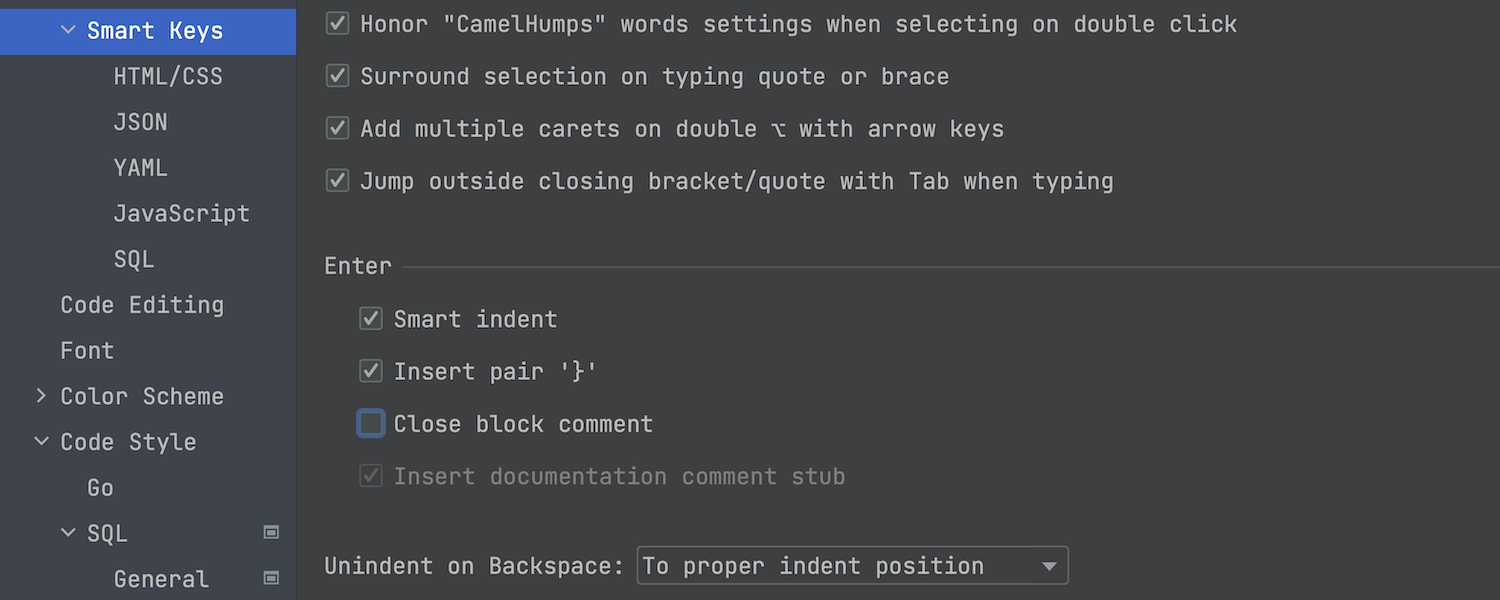Open the JavaScript smart keys page
Screen dimensions: 1500x600
coord(182,213)
